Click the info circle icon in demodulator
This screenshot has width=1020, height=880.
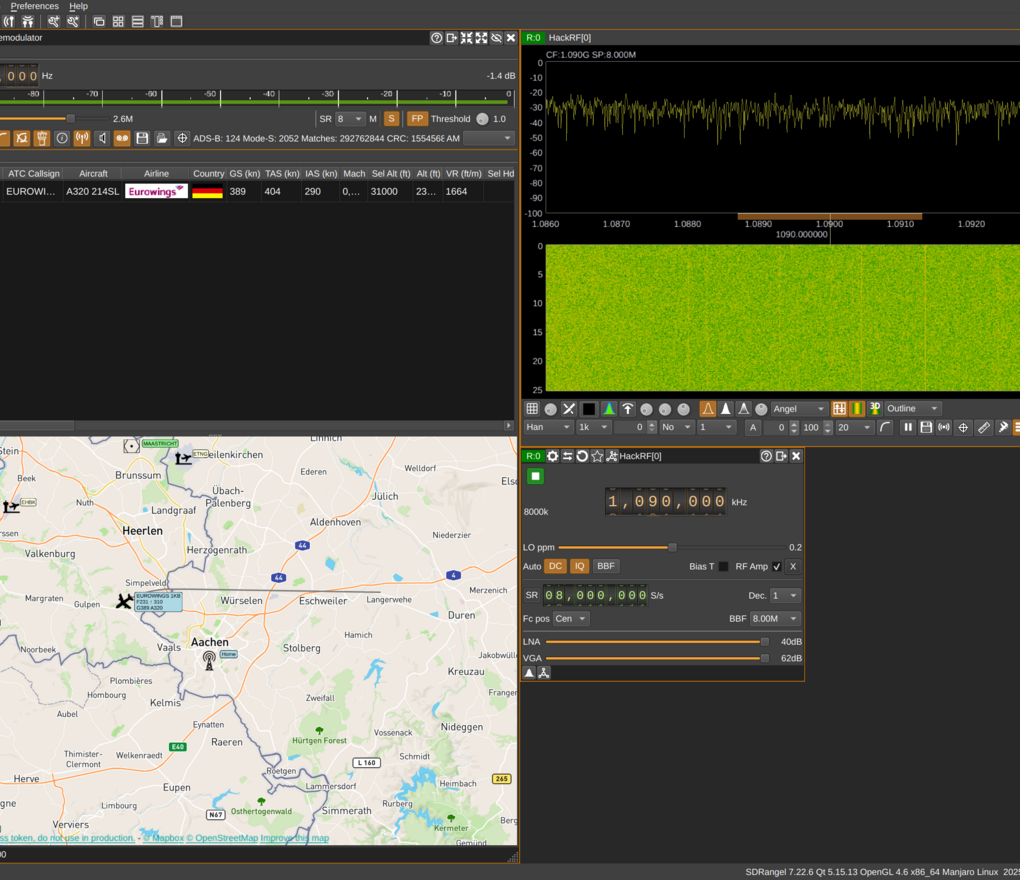pyautogui.click(x=62, y=138)
